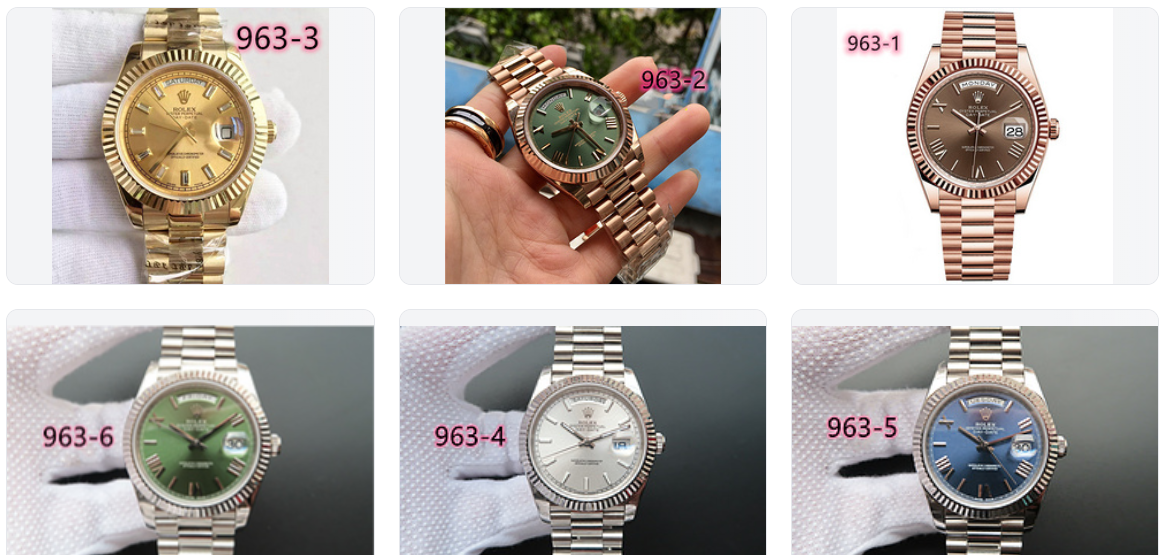The height and width of the screenshot is (555, 1160).
Task: Click the MONDAY day display on rose gold watch
Action: pos(977,86)
